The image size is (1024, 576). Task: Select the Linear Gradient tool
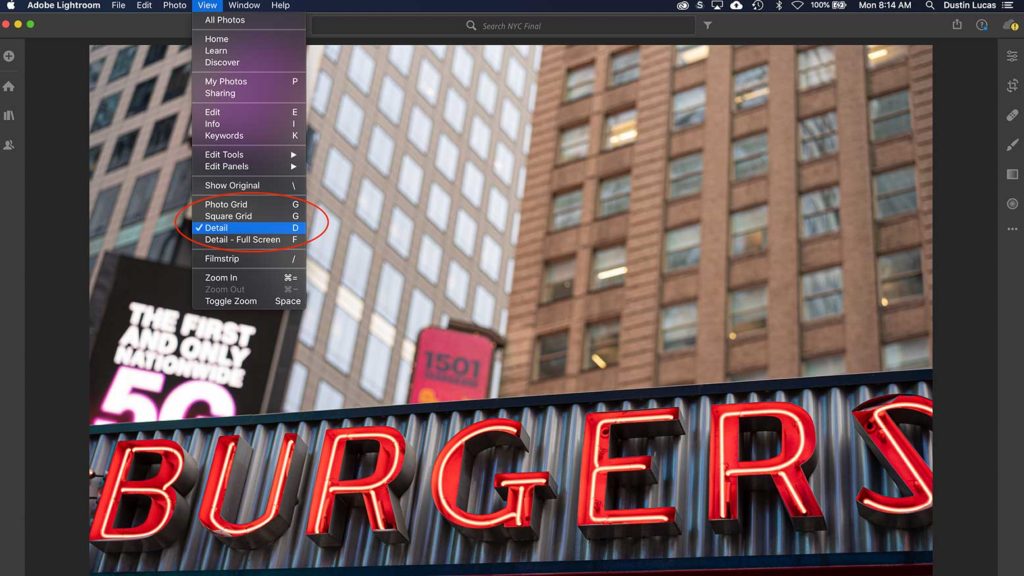pos(1012,174)
